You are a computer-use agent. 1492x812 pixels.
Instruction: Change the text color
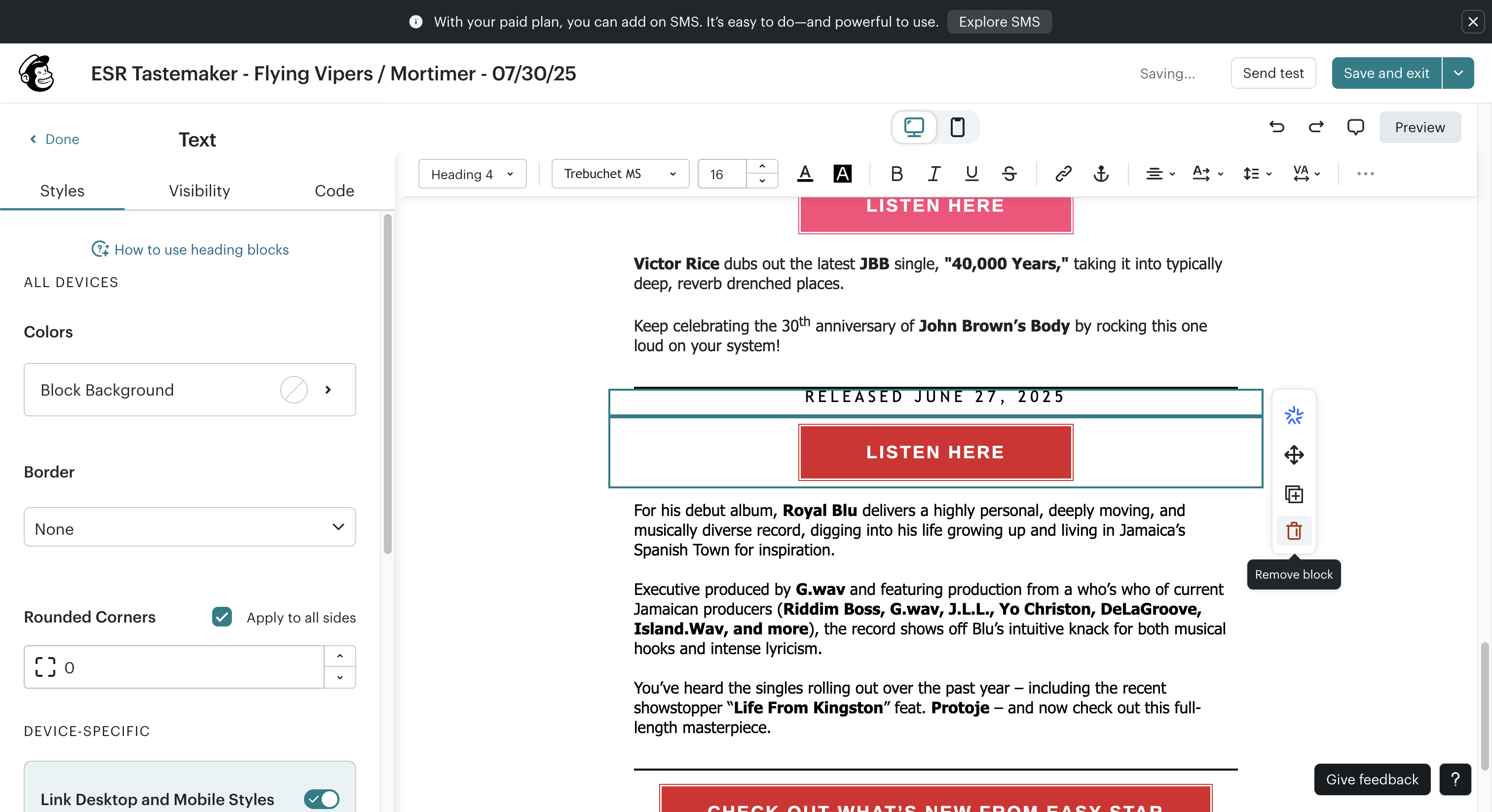tap(805, 174)
